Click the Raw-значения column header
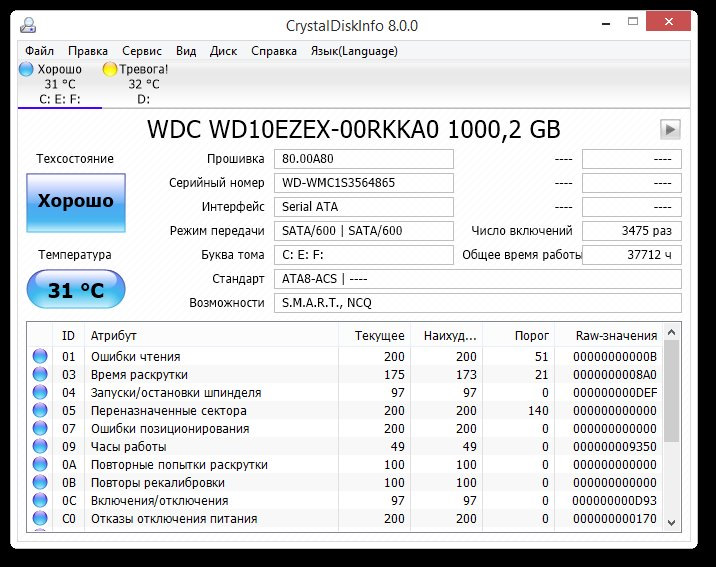The image size is (716, 567). coord(608,336)
